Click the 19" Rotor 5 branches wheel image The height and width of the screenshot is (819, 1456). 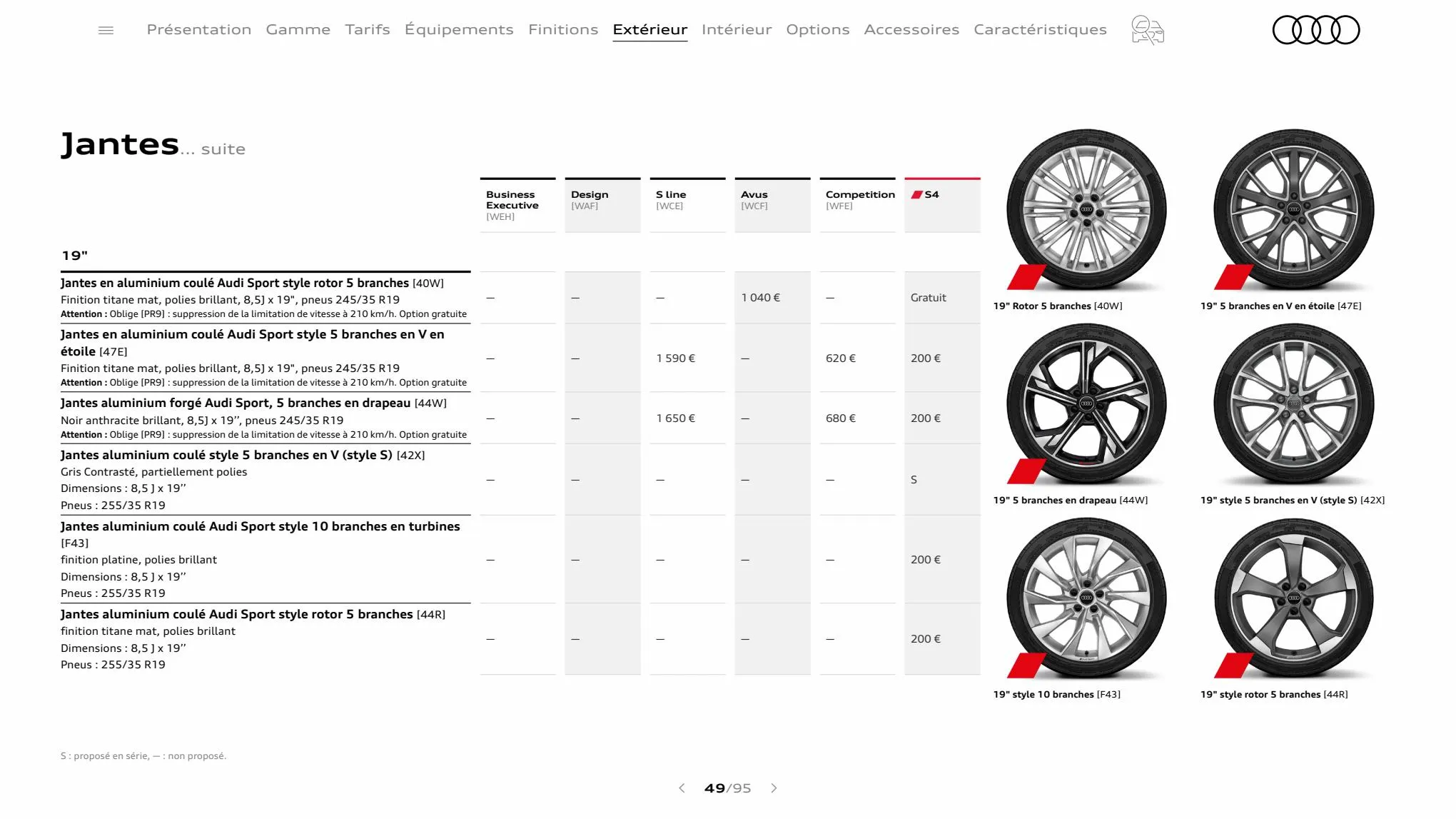point(1086,209)
